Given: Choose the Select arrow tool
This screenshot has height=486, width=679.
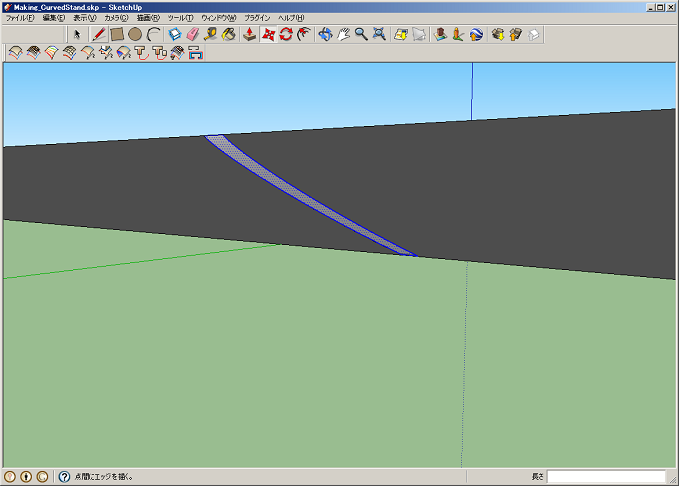Looking at the screenshot, I should coord(77,34).
